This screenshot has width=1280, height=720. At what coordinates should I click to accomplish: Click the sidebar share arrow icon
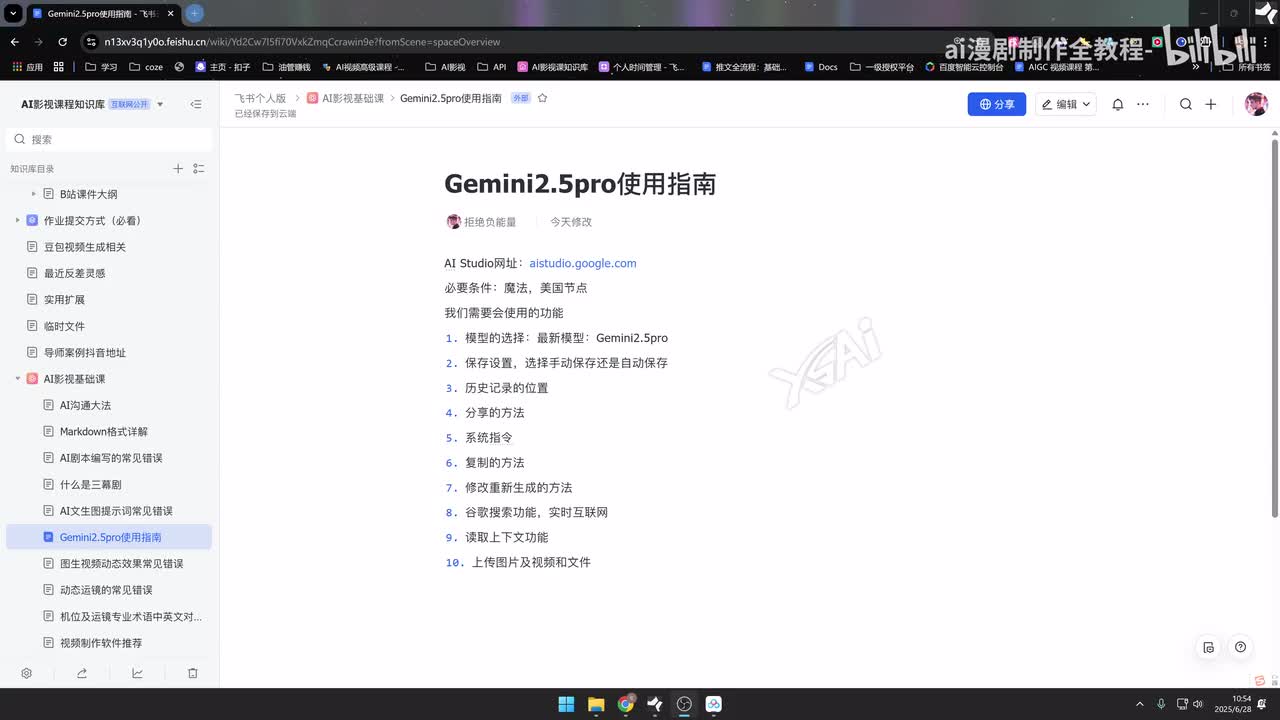[x=82, y=673]
